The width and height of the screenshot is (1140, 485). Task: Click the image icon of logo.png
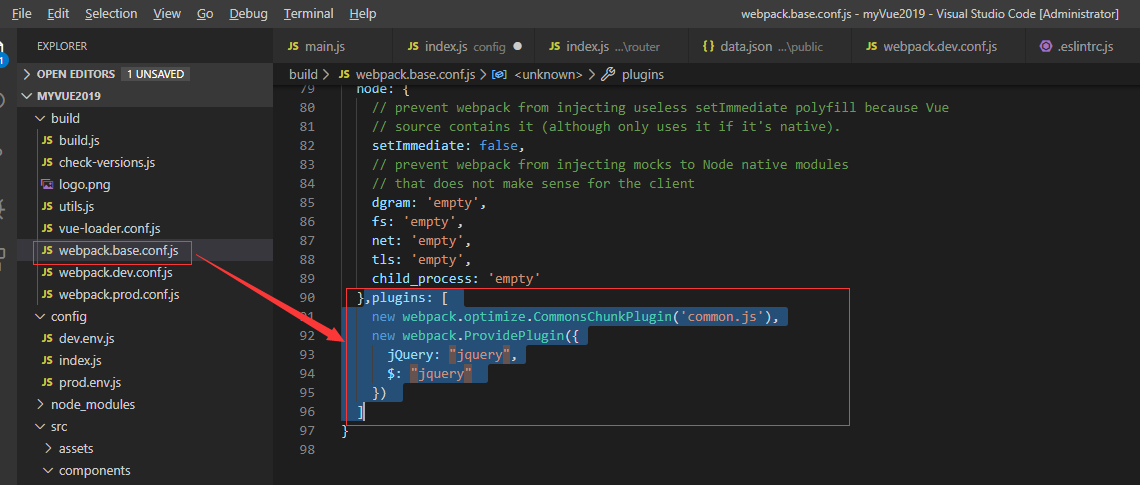click(x=47, y=185)
